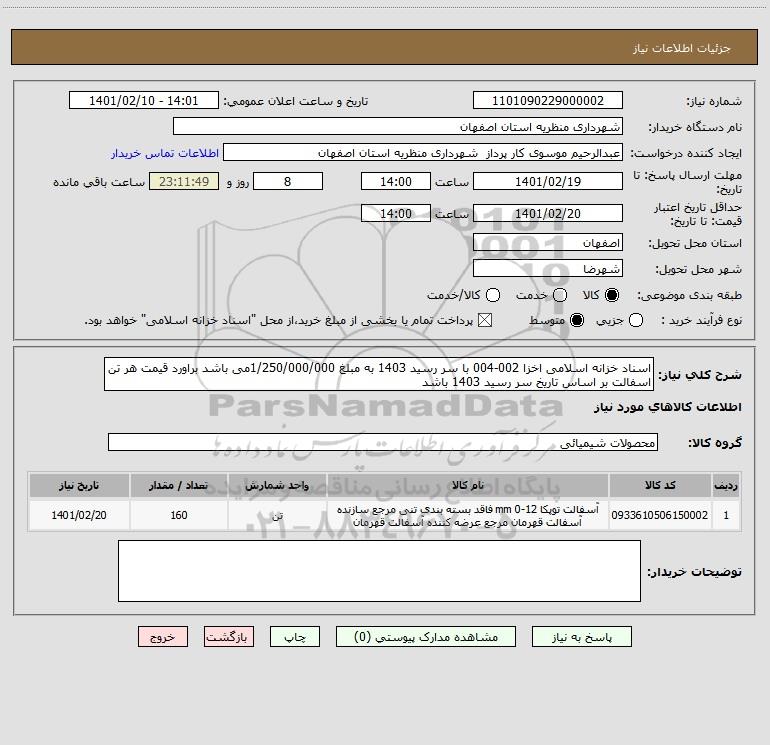Viewport: 770px width, 745px height.
Task: Choose the متوسط purchase type option
Action: coord(577,320)
